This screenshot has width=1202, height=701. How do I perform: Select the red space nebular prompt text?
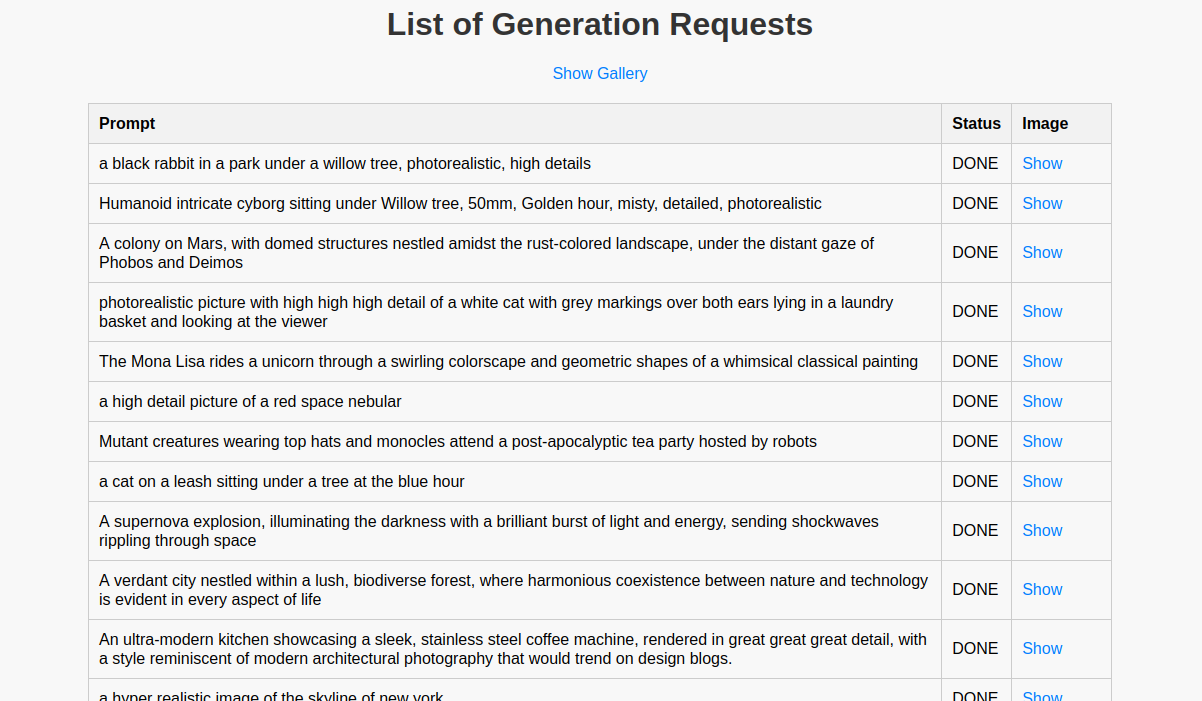pos(250,401)
